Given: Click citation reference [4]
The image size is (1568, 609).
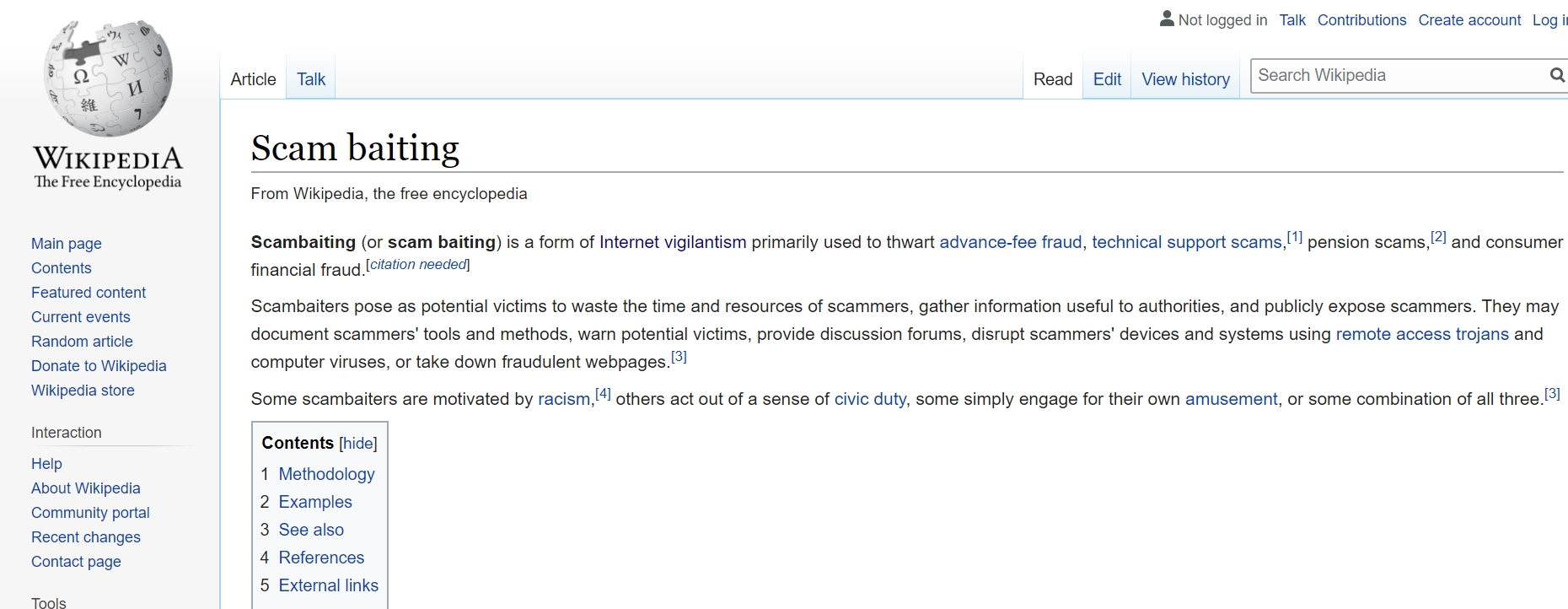Looking at the screenshot, I should pyautogui.click(x=603, y=394).
